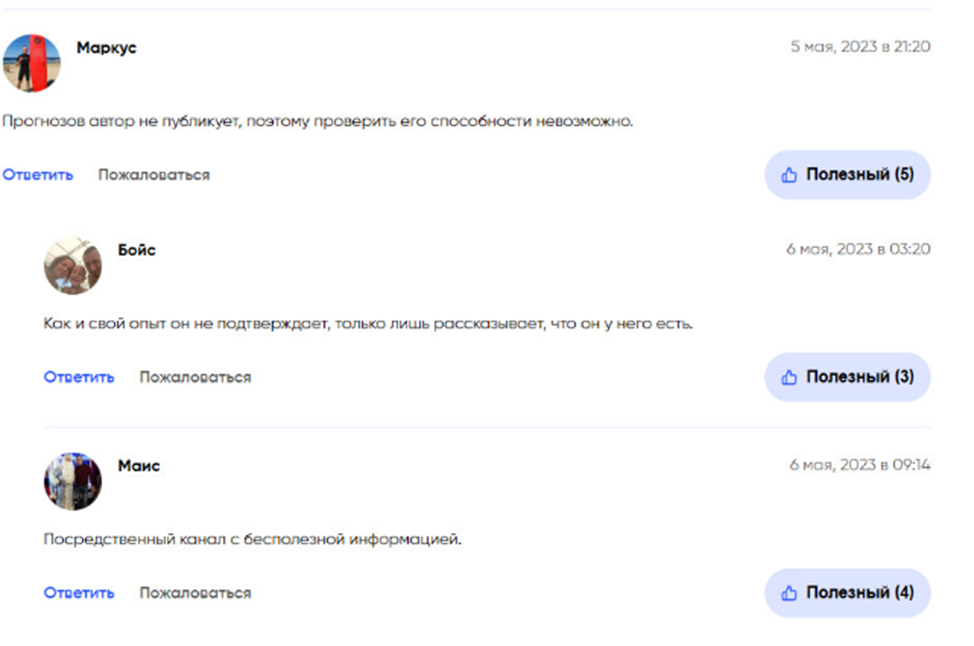Mark Бойс's reply as Полезный (3)
974x646 pixels.
(x=847, y=377)
